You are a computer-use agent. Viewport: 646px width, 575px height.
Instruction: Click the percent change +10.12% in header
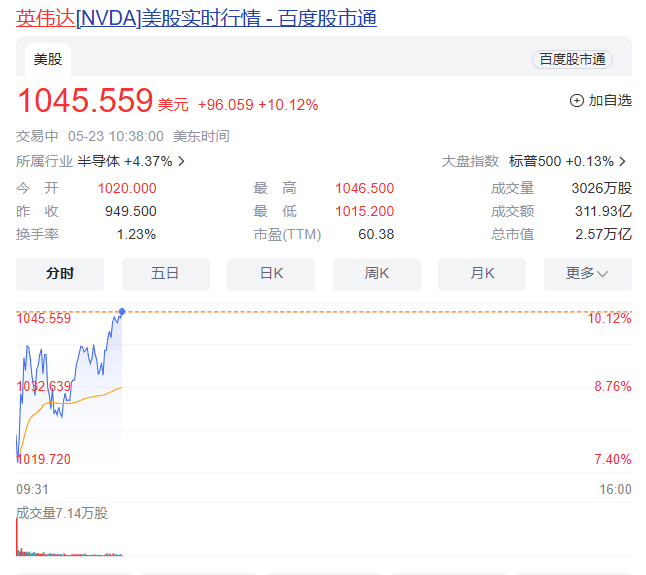click(x=288, y=105)
